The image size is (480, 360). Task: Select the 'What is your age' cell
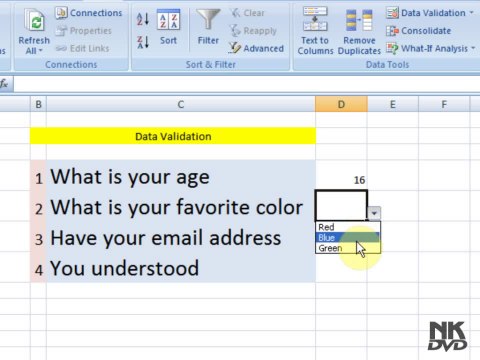pyautogui.click(x=181, y=176)
